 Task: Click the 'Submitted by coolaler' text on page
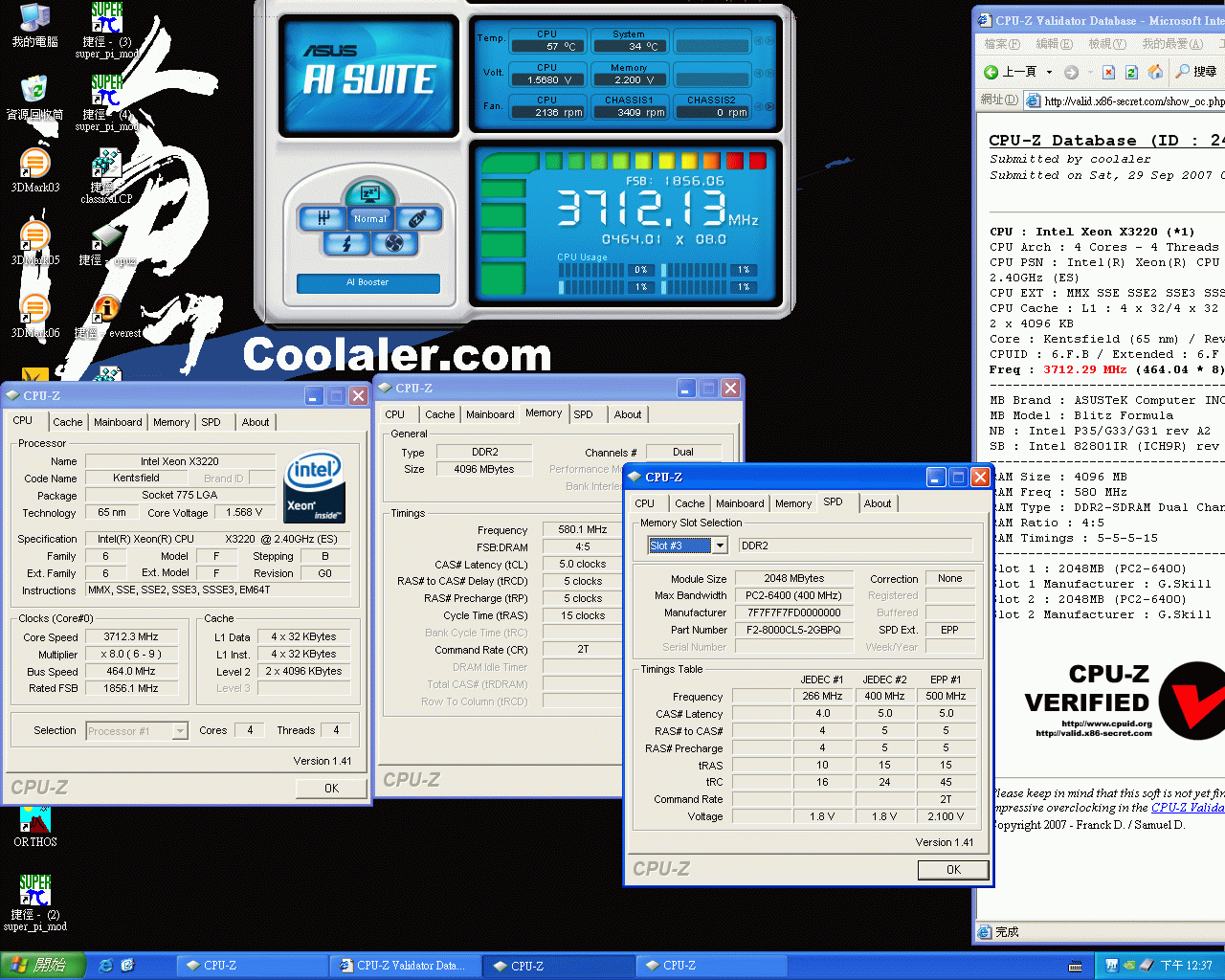coord(1071,159)
